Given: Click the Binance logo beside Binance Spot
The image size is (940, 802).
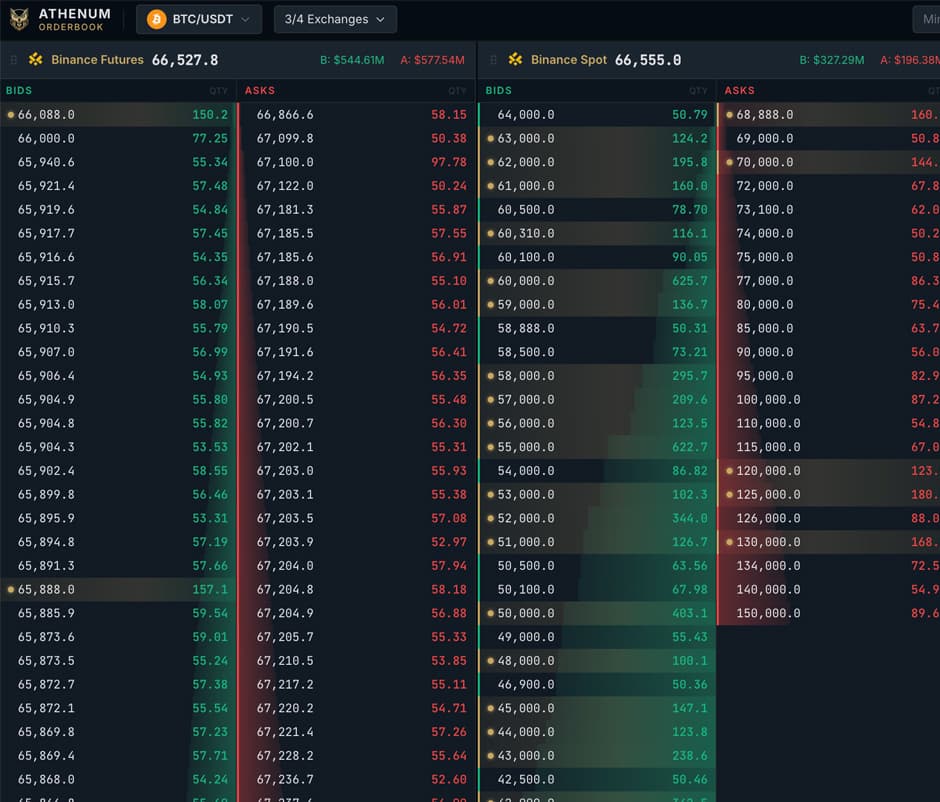Looking at the screenshot, I should pyautogui.click(x=516, y=60).
